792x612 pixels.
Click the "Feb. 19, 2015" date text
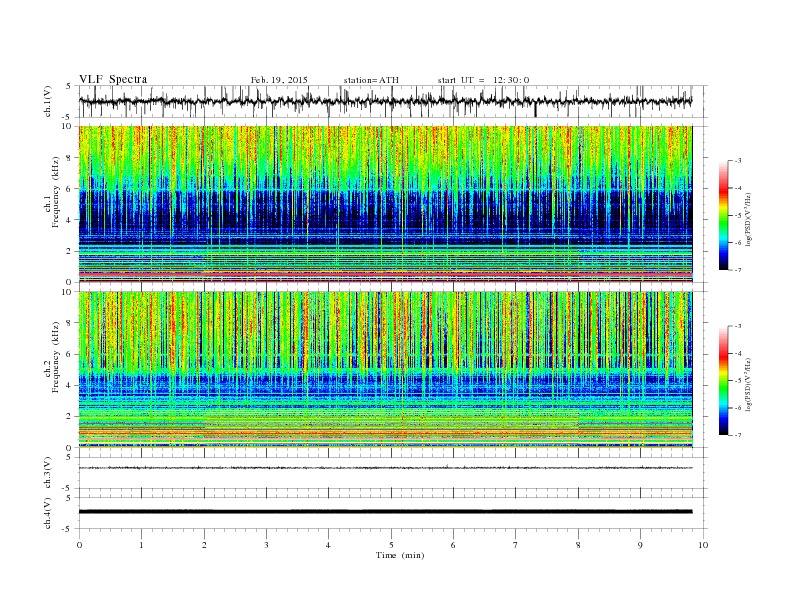click(x=279, y=80)
